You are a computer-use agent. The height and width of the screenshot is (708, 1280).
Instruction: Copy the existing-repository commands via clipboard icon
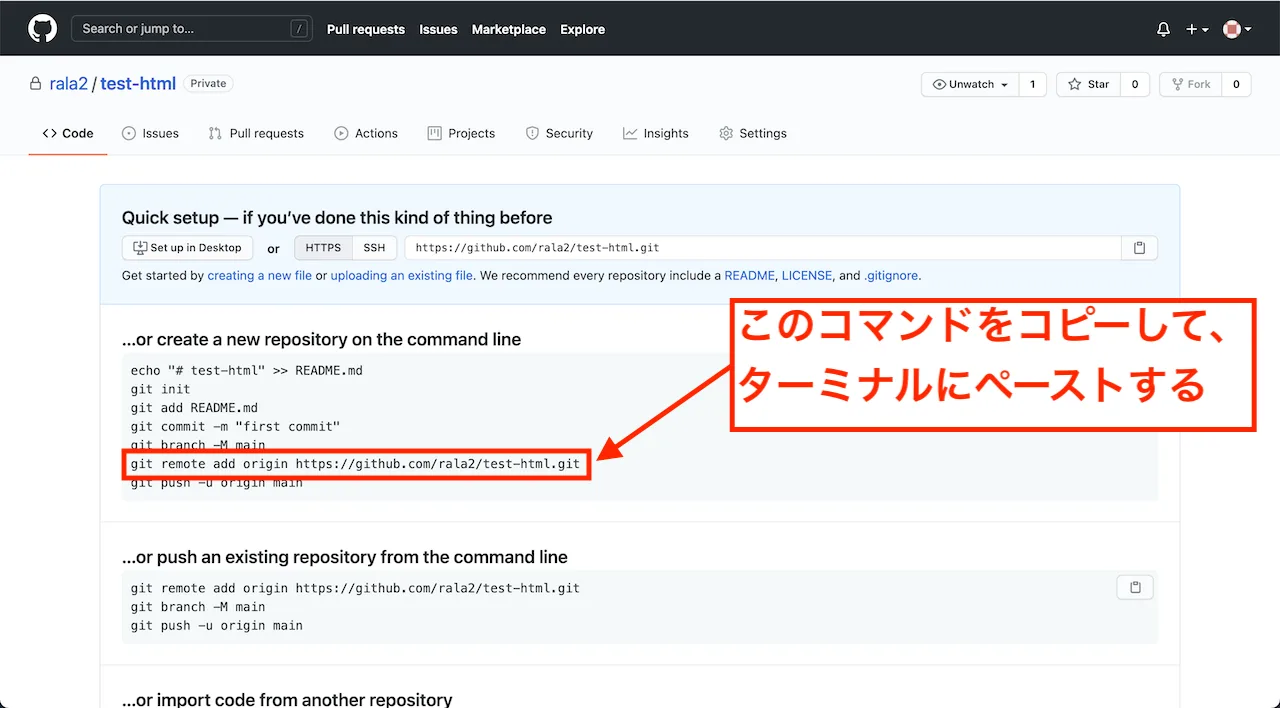[1135, 587]
